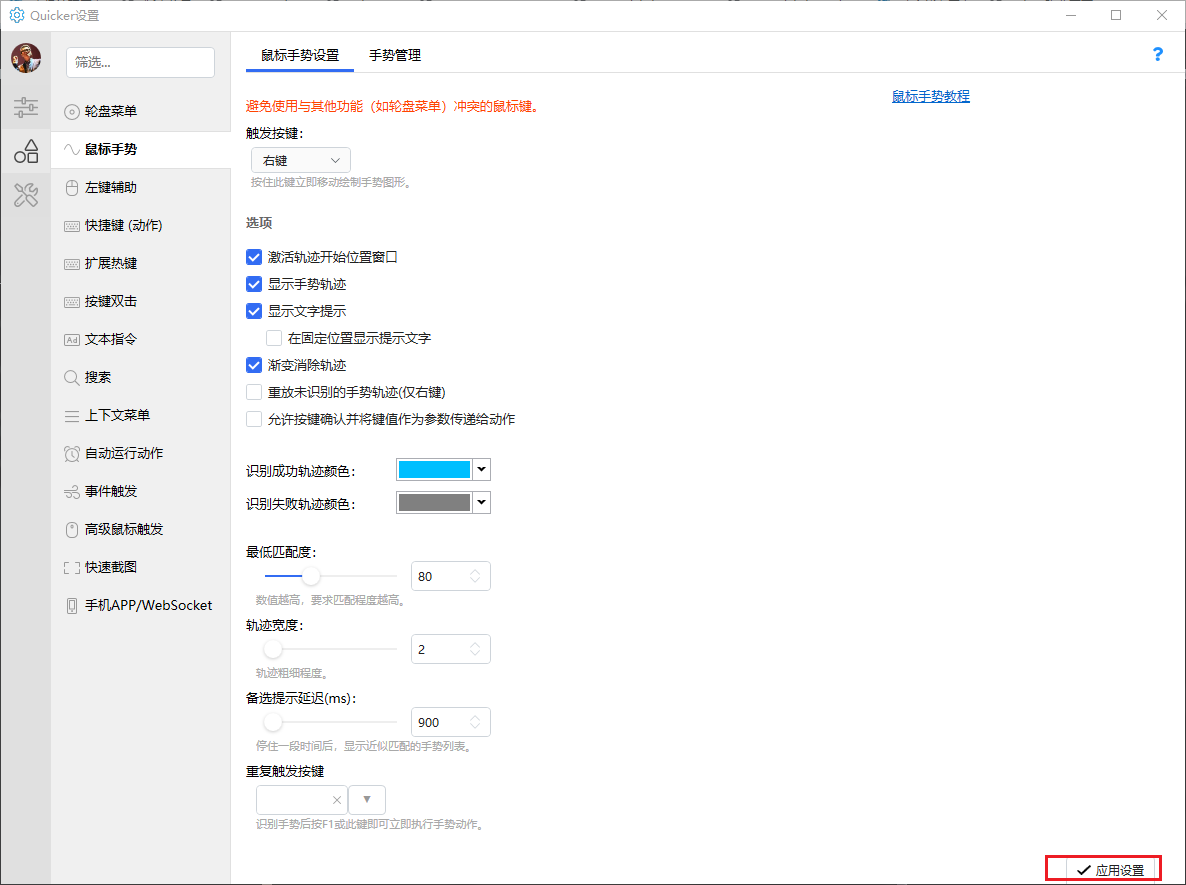Viewport: 1186px width, 885px height.
Task: Open the sliders settings sidebar icon
Action: coord(26,107)
